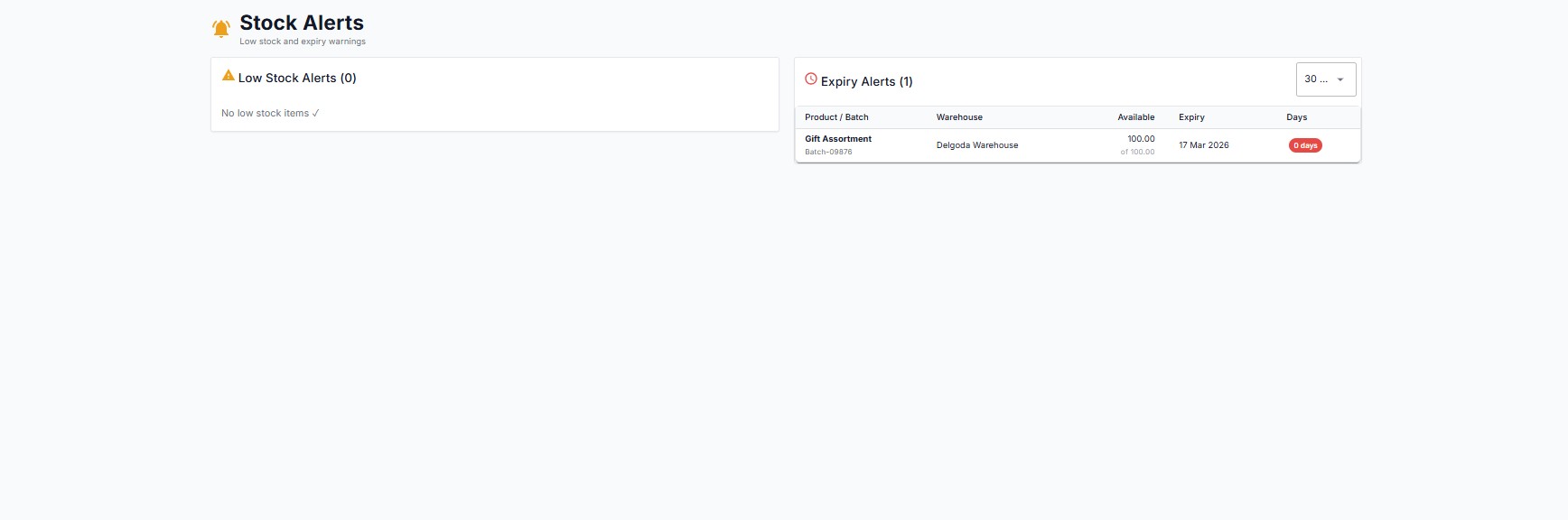Click the dropdown arrow in the days selector
The width and height of the screenshot is (1568, 520).
click(1340, 79)
